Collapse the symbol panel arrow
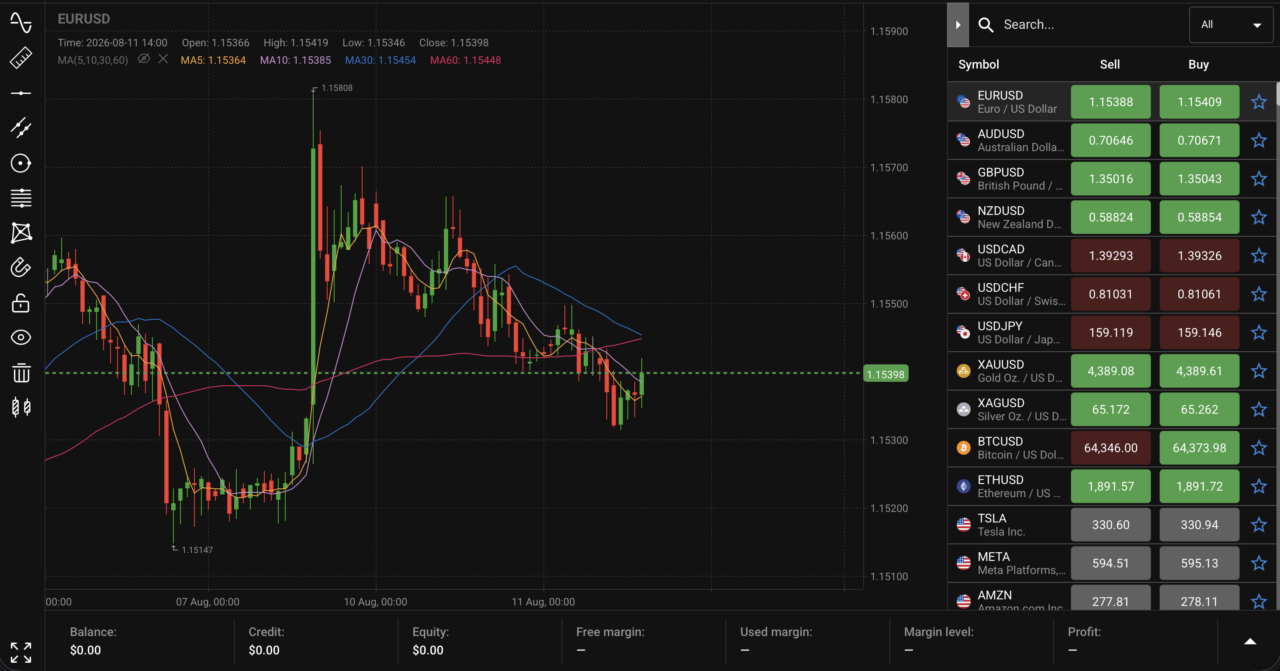Viewport: 1280px width, 671px height. click(958, 25)
